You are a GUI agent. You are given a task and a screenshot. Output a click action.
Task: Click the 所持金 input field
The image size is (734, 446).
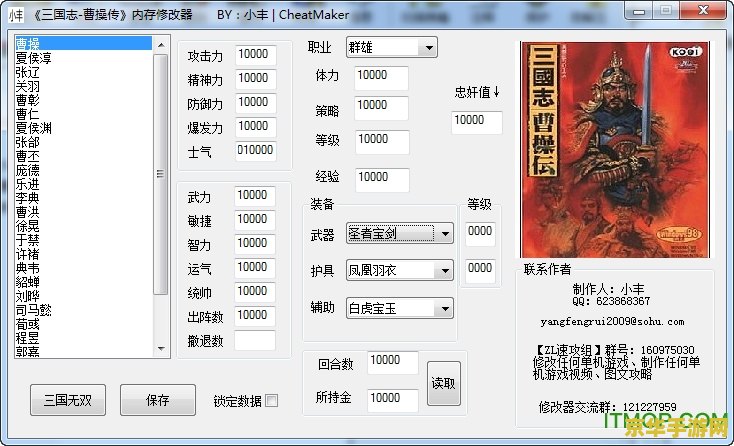[x=392, y=401]
